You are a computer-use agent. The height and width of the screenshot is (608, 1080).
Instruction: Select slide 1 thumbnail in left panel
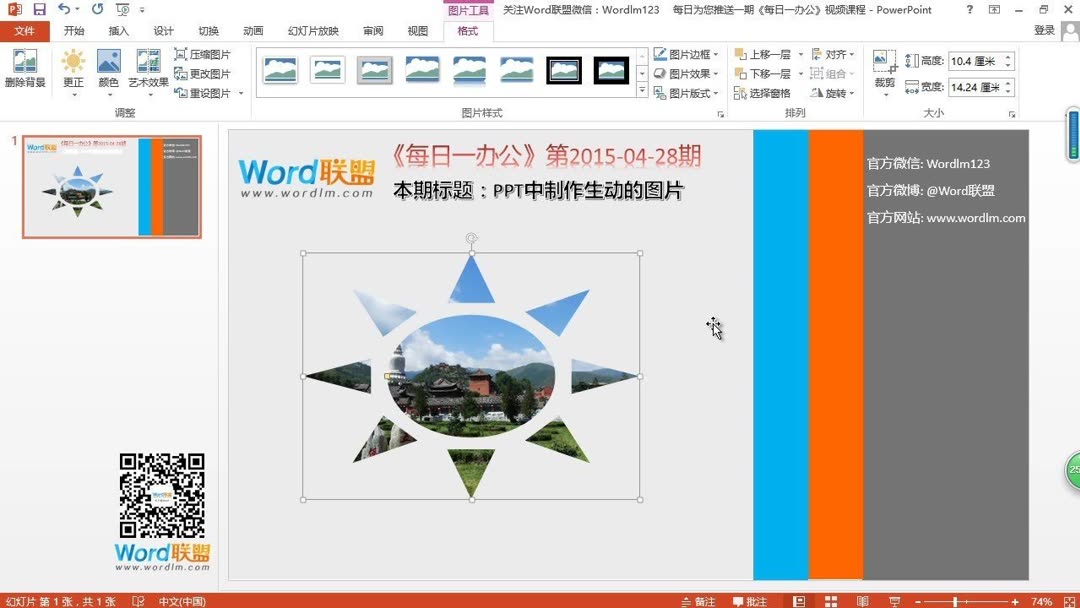point(110,186)
